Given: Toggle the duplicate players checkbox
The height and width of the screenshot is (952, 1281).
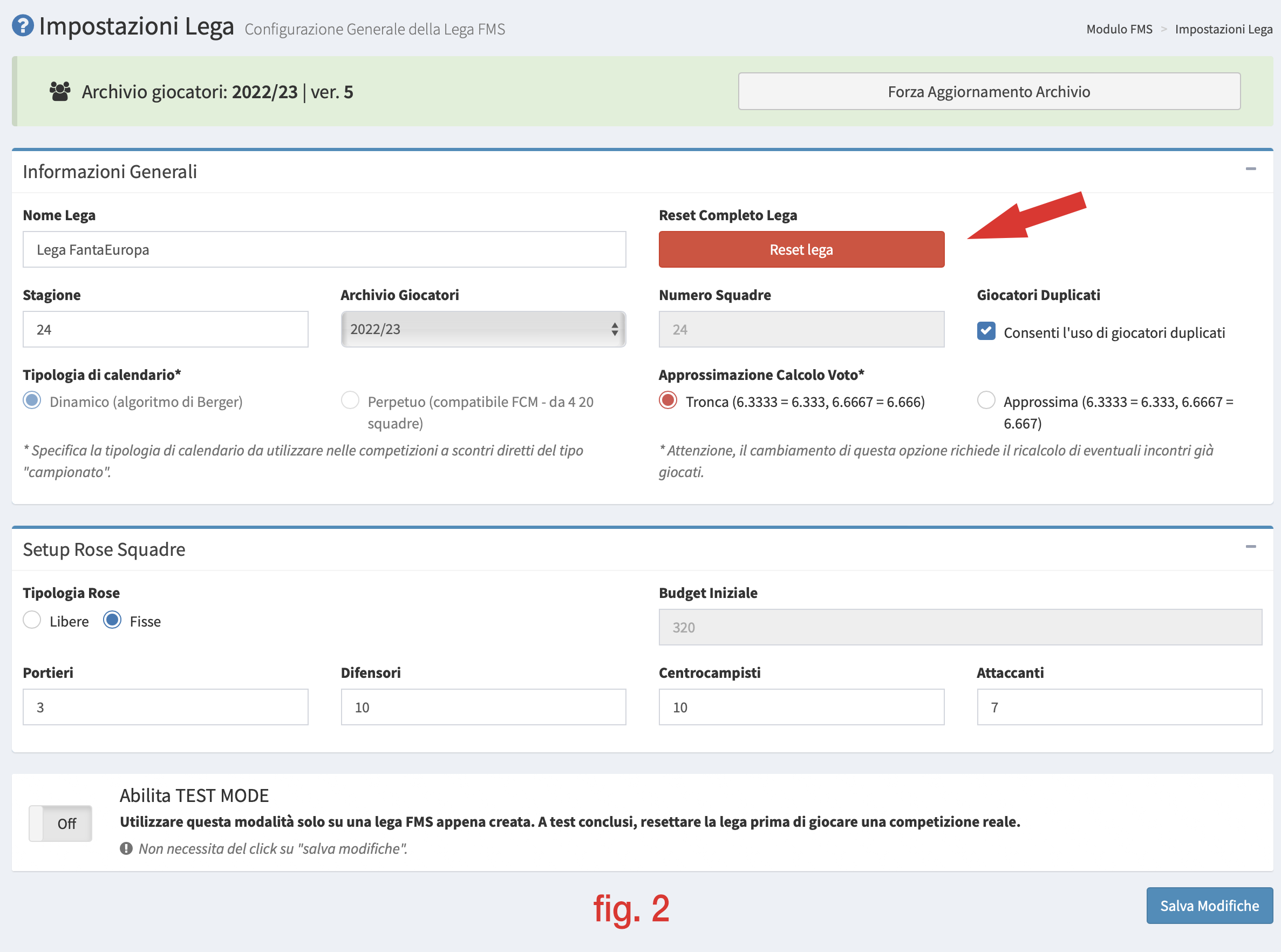Looking at the screenshot, I should coord(986,331).
